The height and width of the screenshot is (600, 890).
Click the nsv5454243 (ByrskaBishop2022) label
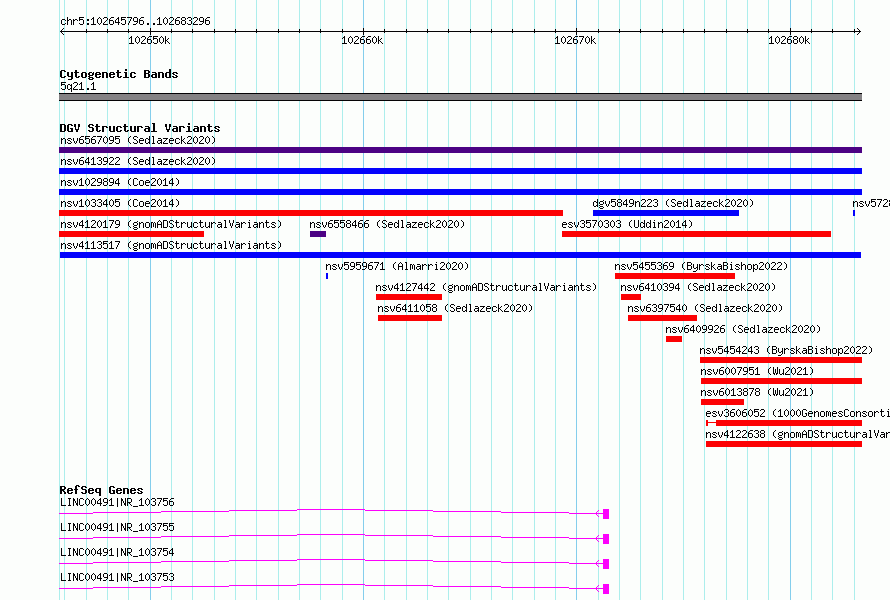pyautogui.click(x=786, y=350)
